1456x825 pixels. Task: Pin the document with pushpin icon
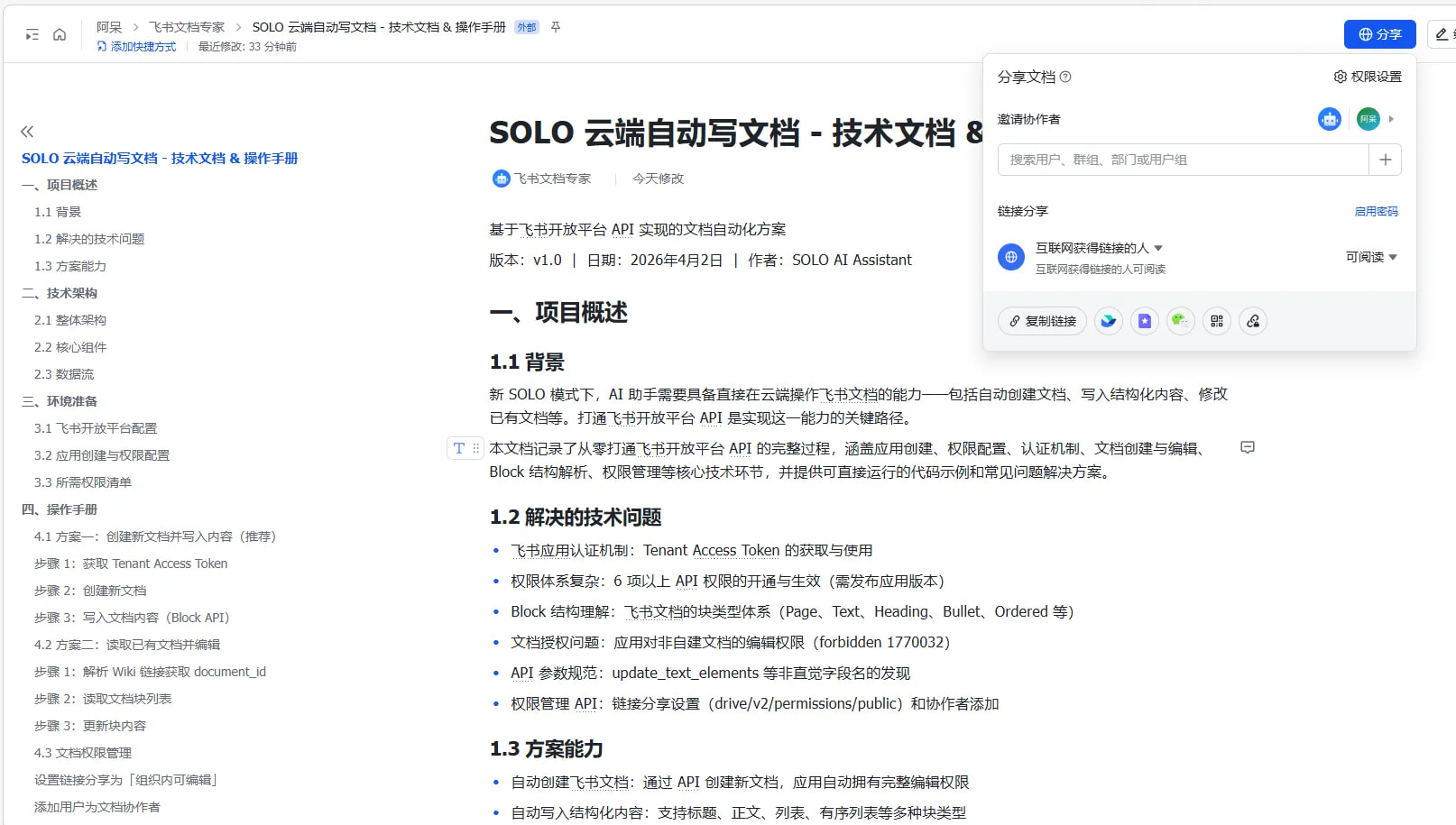click(x=556, y=27)
